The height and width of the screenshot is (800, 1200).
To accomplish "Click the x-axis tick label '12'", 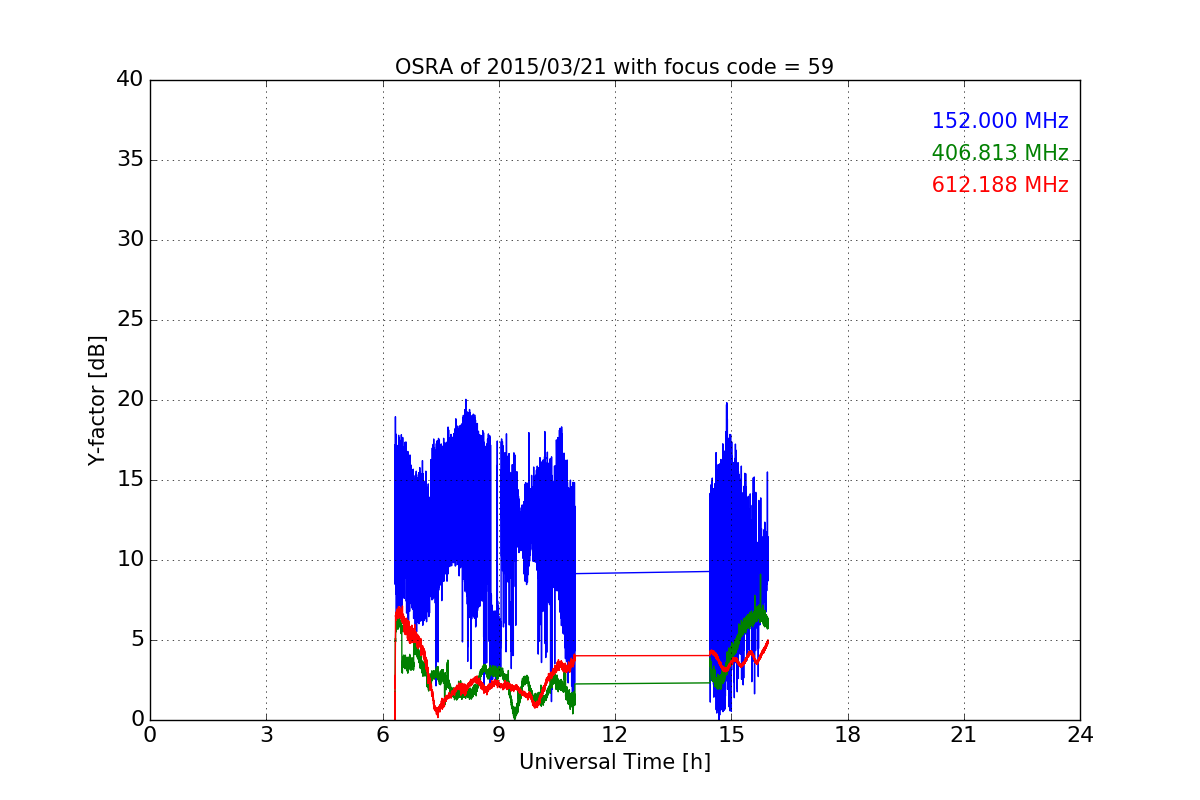I will click(x=615, y=735).
